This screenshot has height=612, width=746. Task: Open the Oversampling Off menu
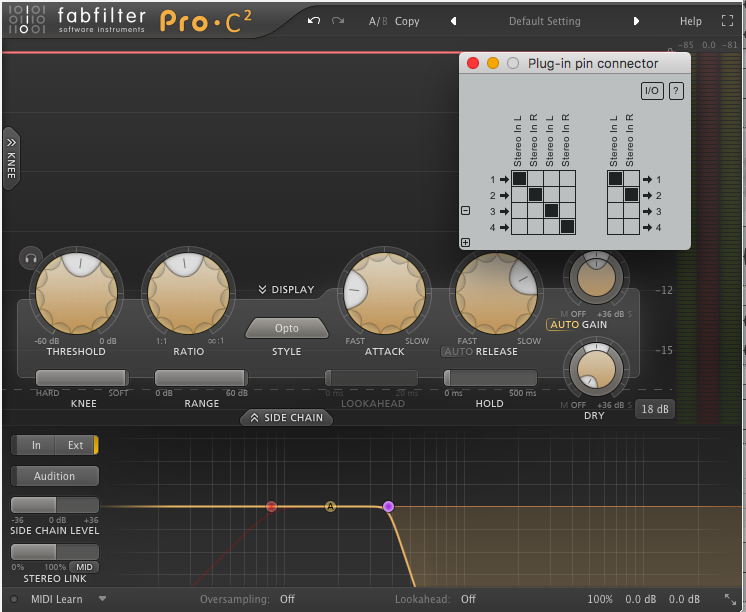coord(287,599)
